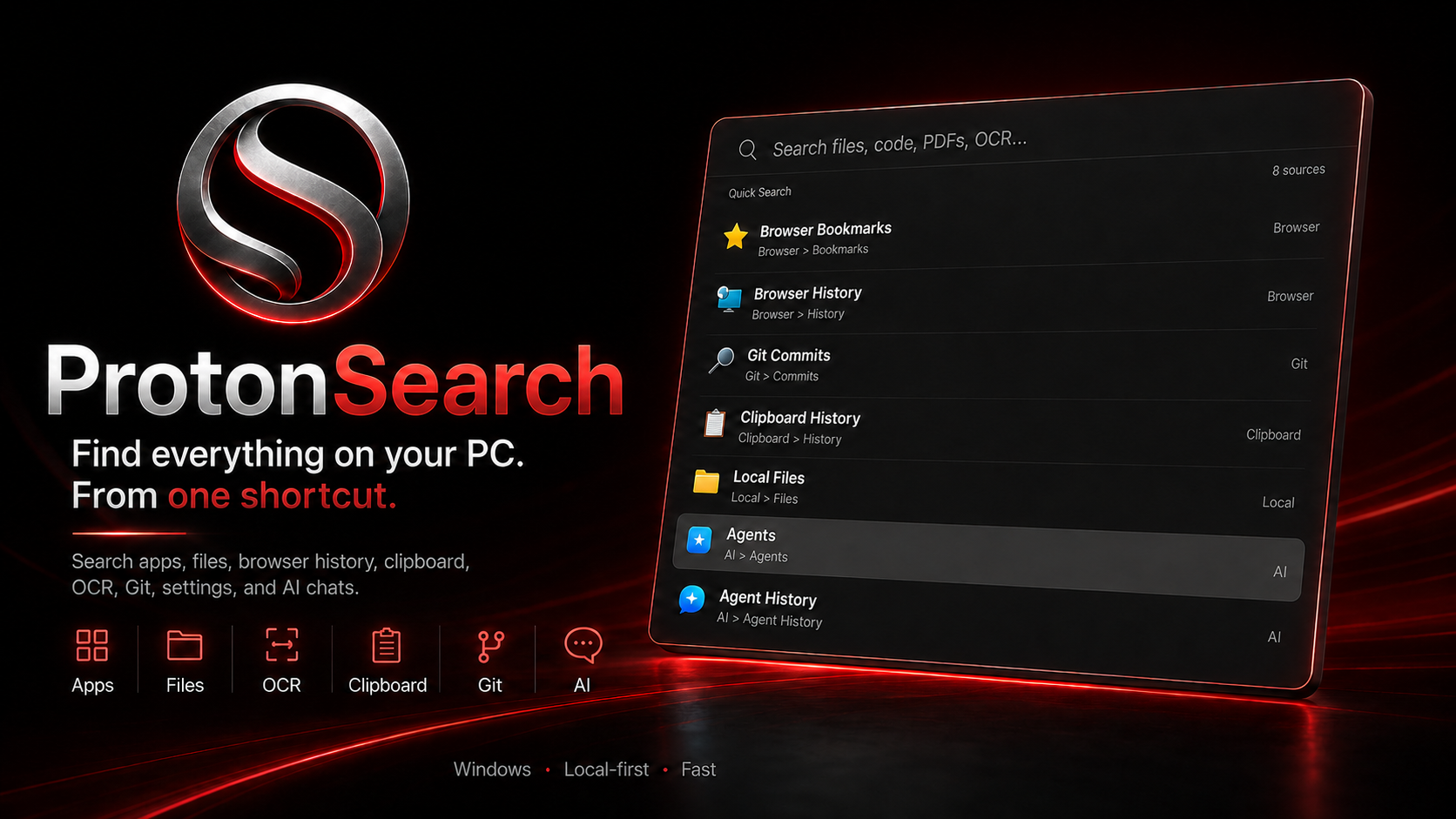Click the Files label under folder icon
This screenshot has height=819, width=1456.
[x=185, y=685]
